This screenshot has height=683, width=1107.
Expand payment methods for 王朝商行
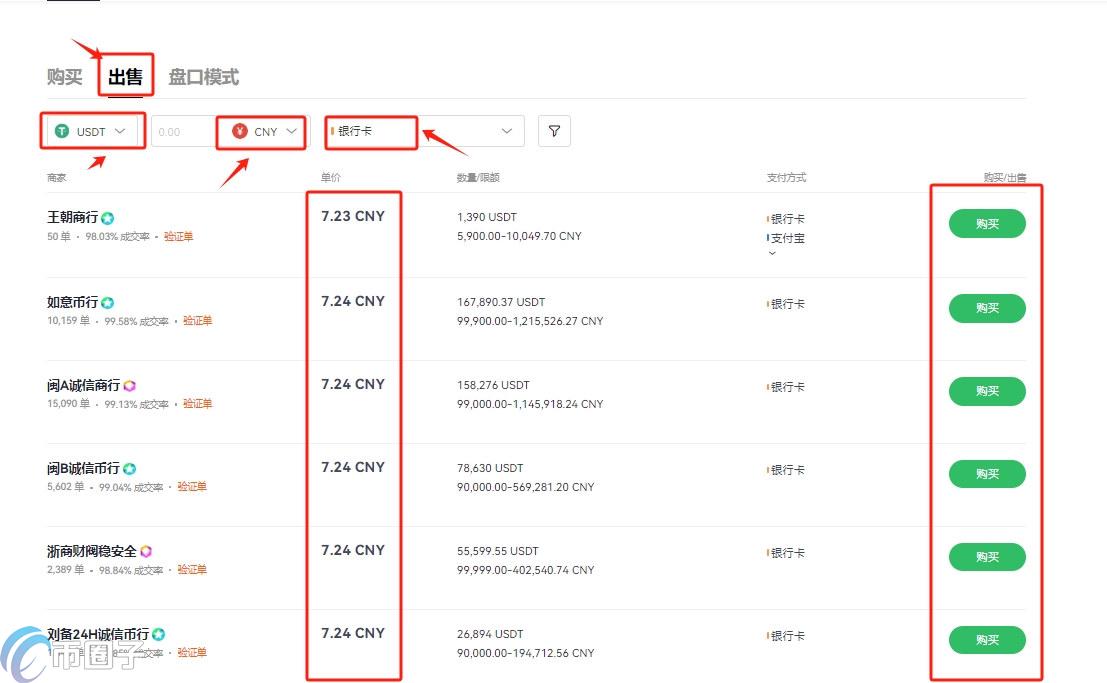pos(772,254)
